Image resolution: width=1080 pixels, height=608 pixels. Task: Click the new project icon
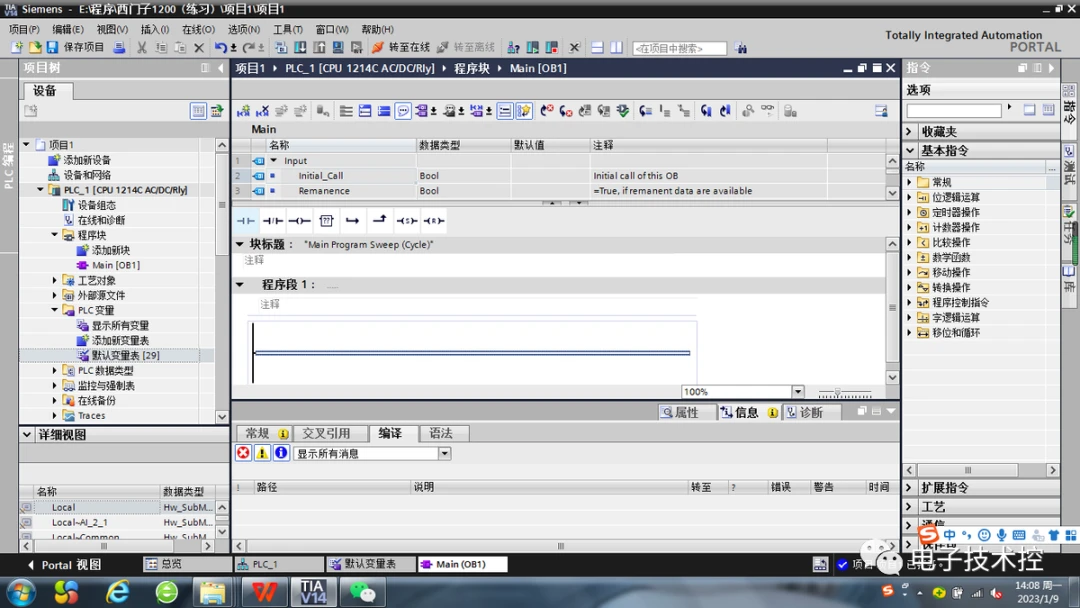click(17, 48)
